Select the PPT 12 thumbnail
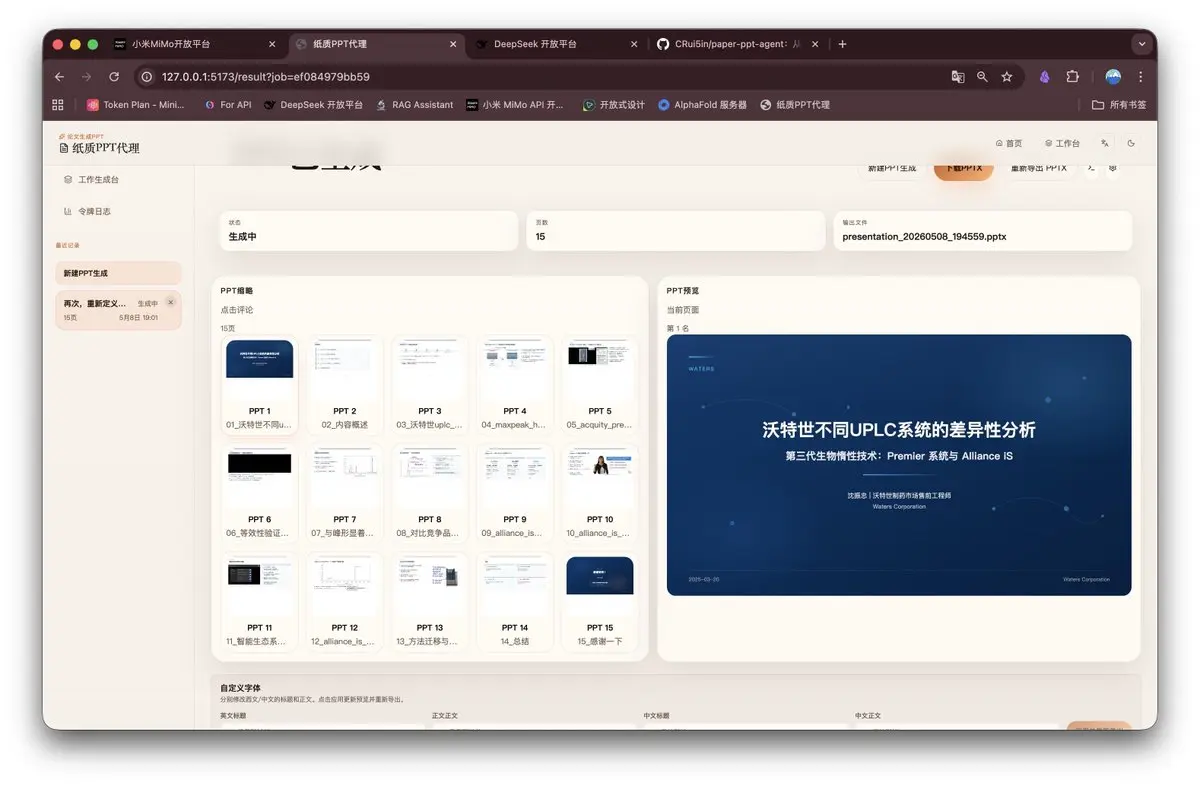Viewport: 1200px width, 786px height. click(x=345, y=604)
